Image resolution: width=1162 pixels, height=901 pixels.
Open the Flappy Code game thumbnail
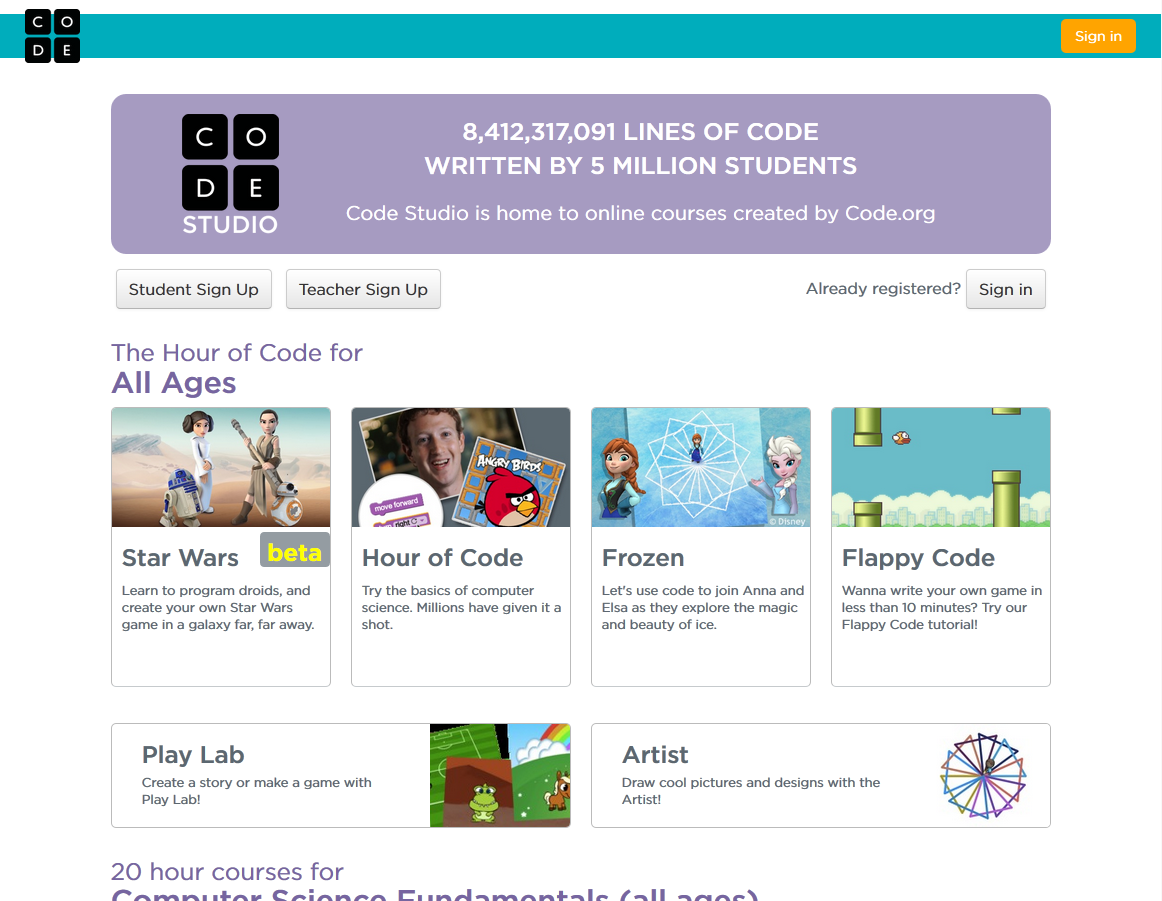tap(941, 468)
